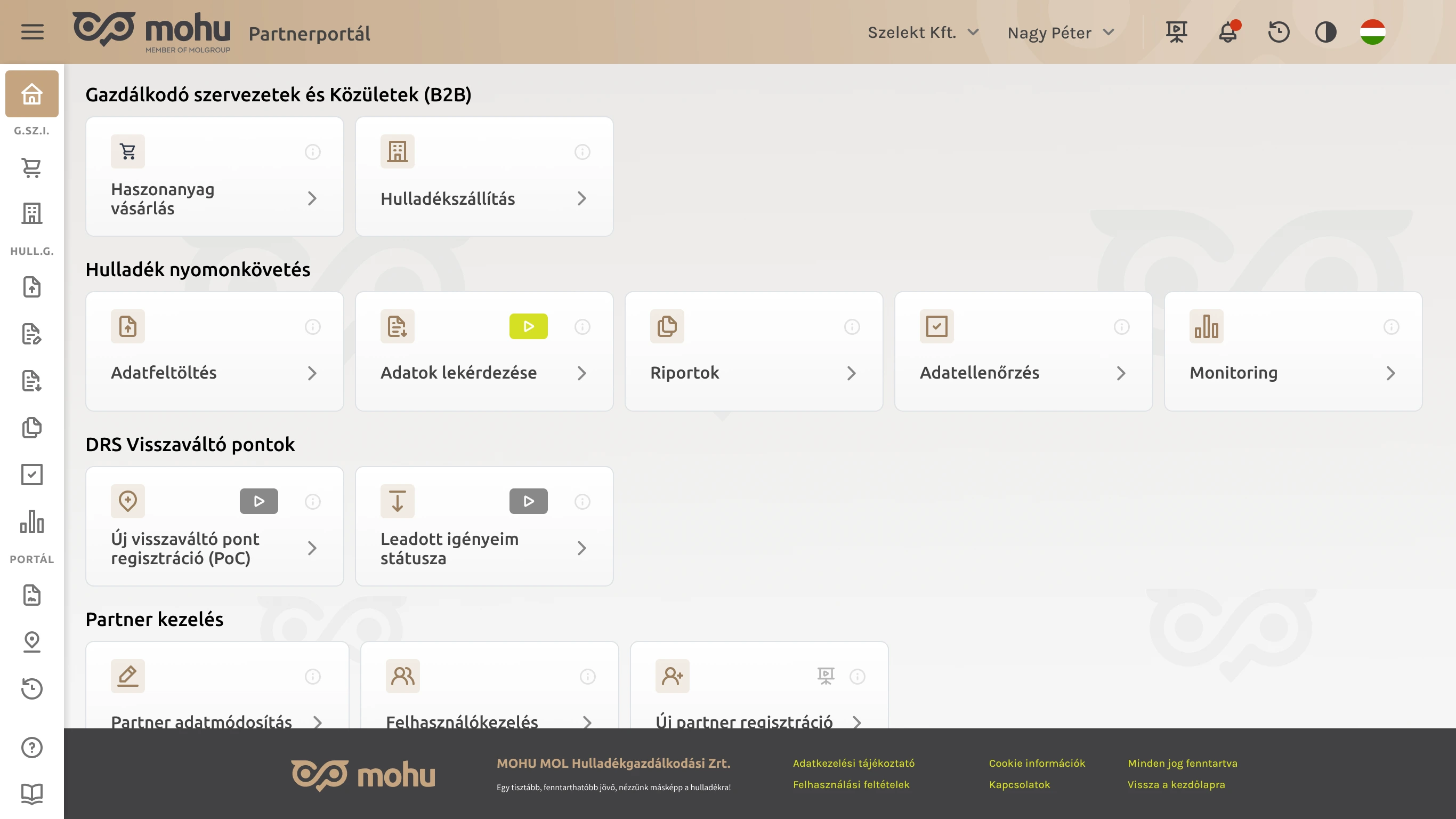1456x819 pixels.
Task: Click sidebar location pin icon
Action: [31, 641]
